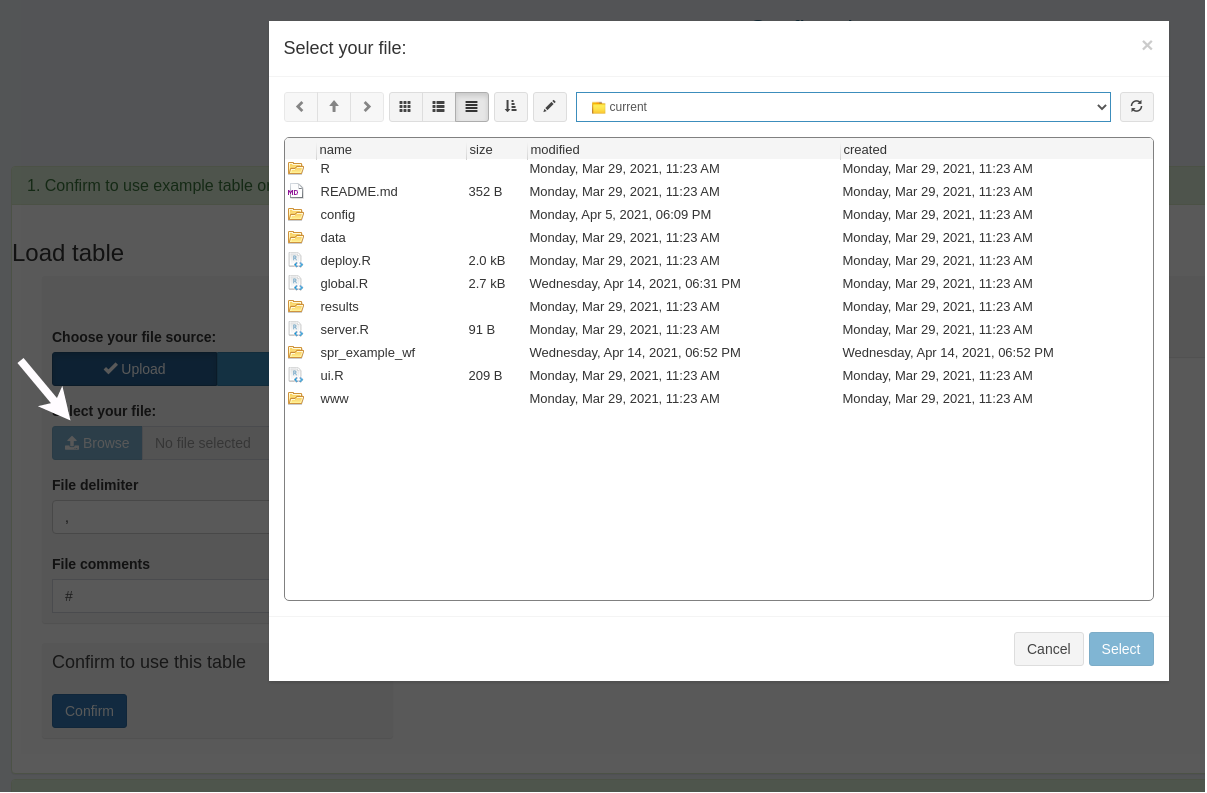This screenshot has width=1207, height=793.
Task: Go forward with the right arrow button
Action: coord(367,107)
